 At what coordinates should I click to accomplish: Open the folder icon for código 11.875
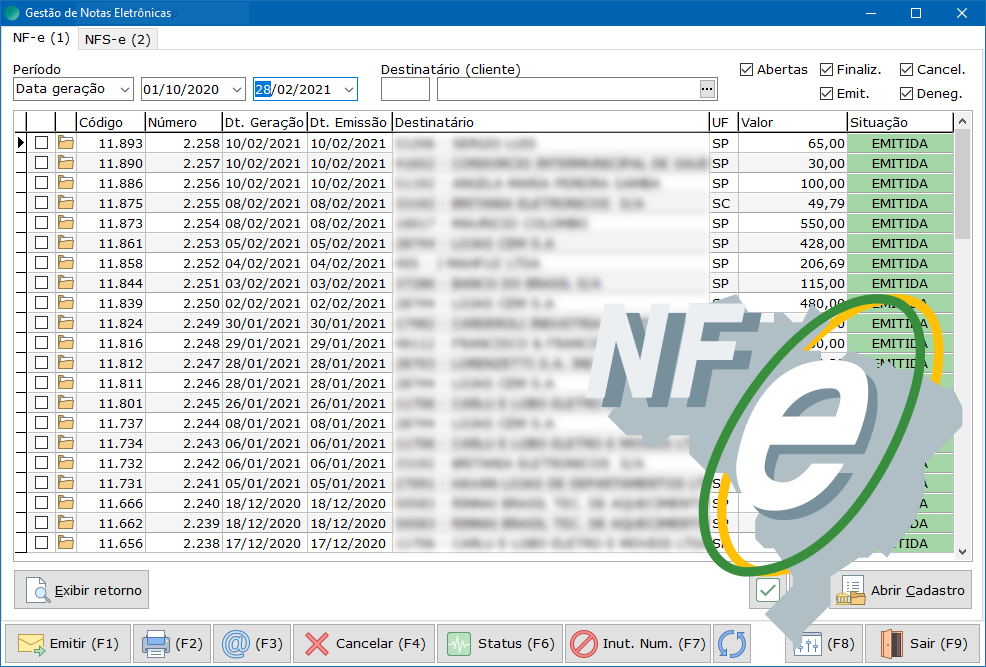(66, 204)
